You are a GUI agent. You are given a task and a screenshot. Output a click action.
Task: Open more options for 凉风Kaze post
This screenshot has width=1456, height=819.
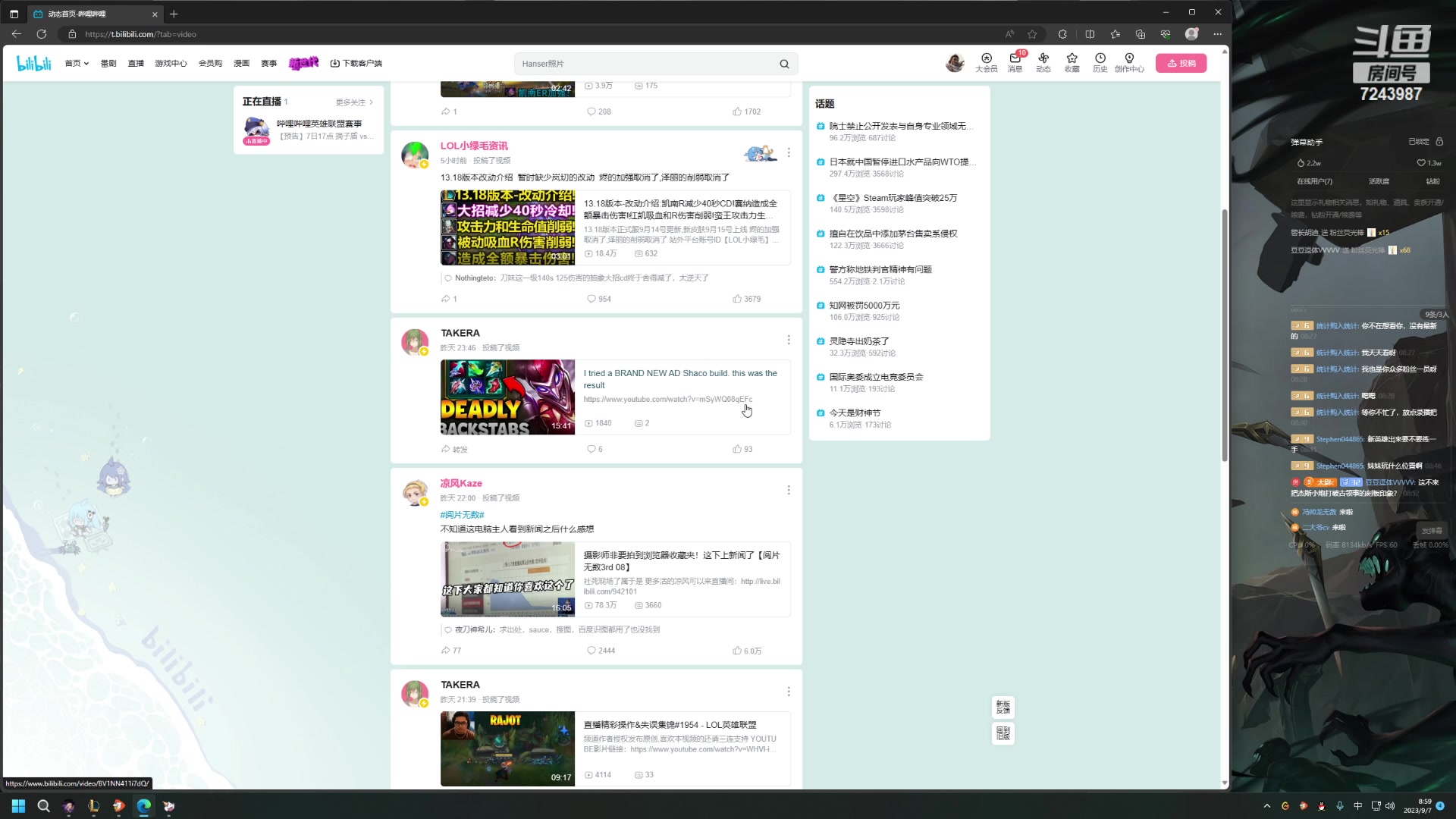coord(789,490)
